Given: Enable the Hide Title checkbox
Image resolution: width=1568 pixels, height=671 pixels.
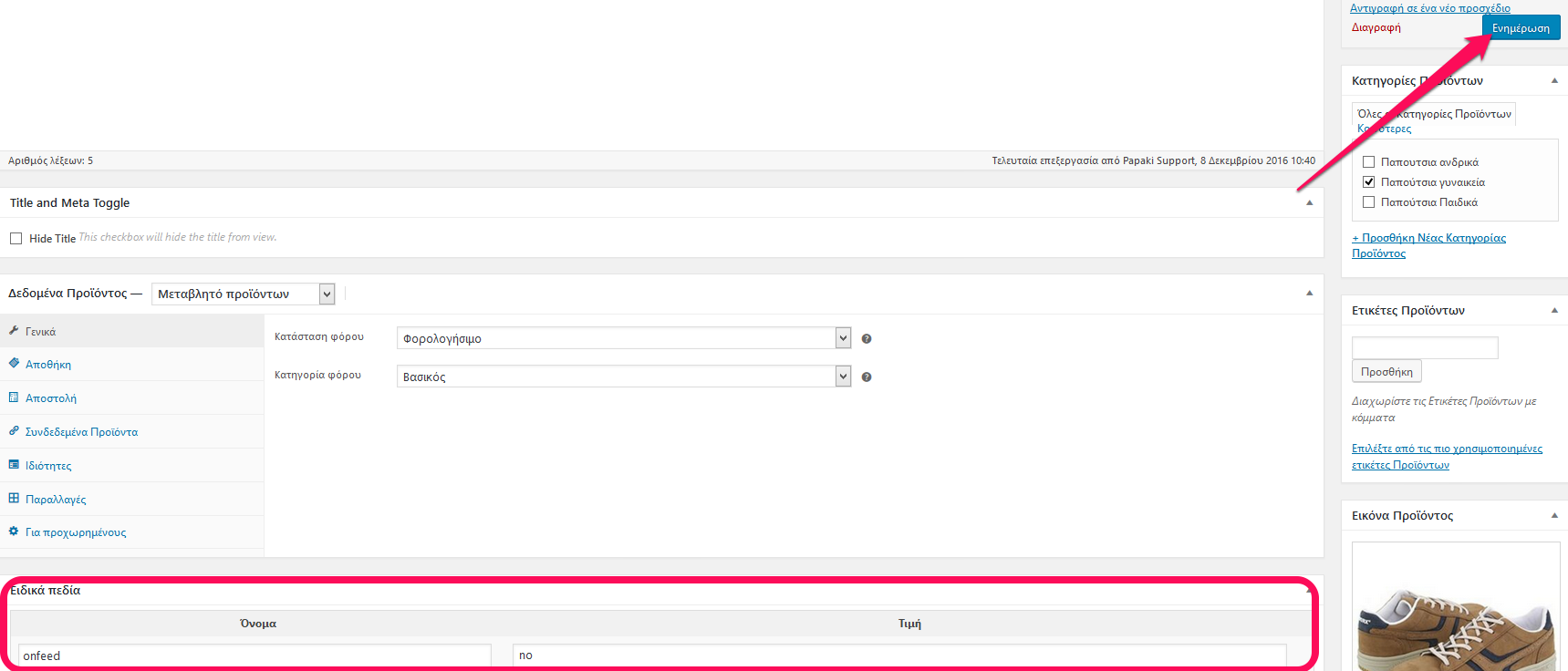Looking at the screenshot, I should click(16, 239).
